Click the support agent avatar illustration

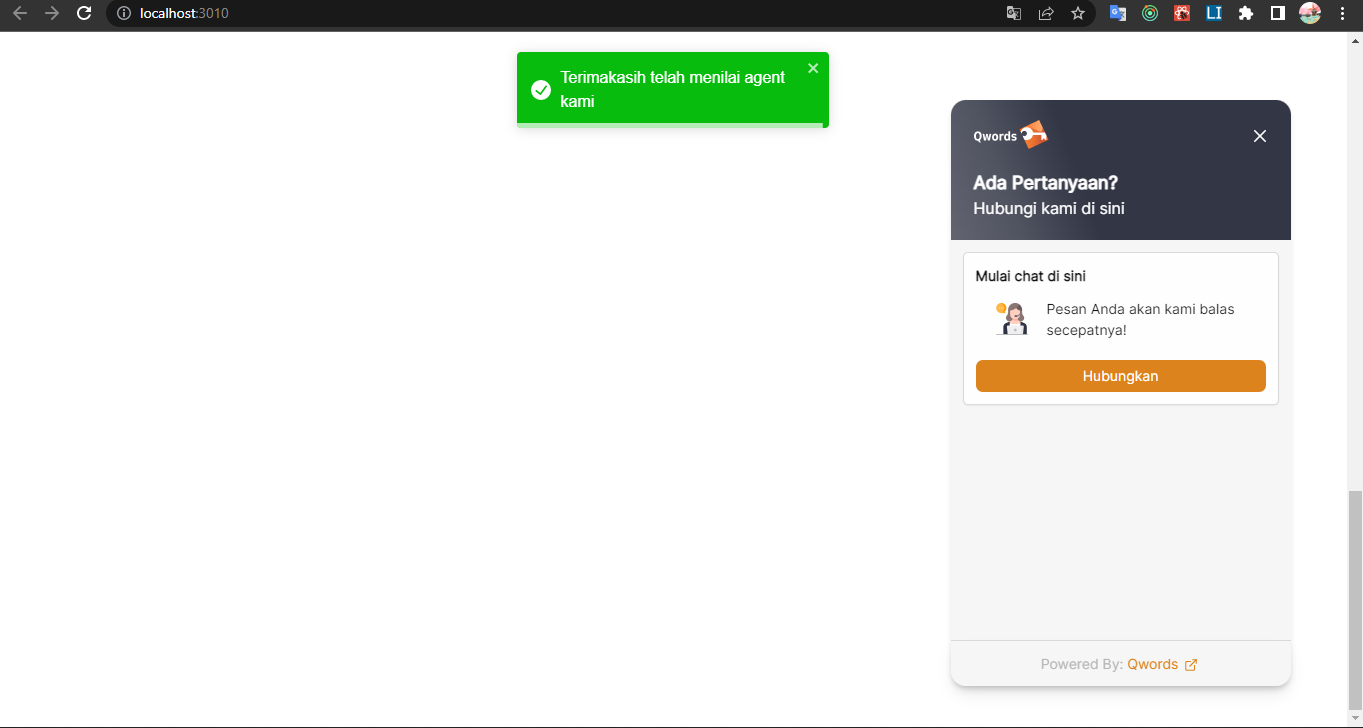tap(1012, 319)
